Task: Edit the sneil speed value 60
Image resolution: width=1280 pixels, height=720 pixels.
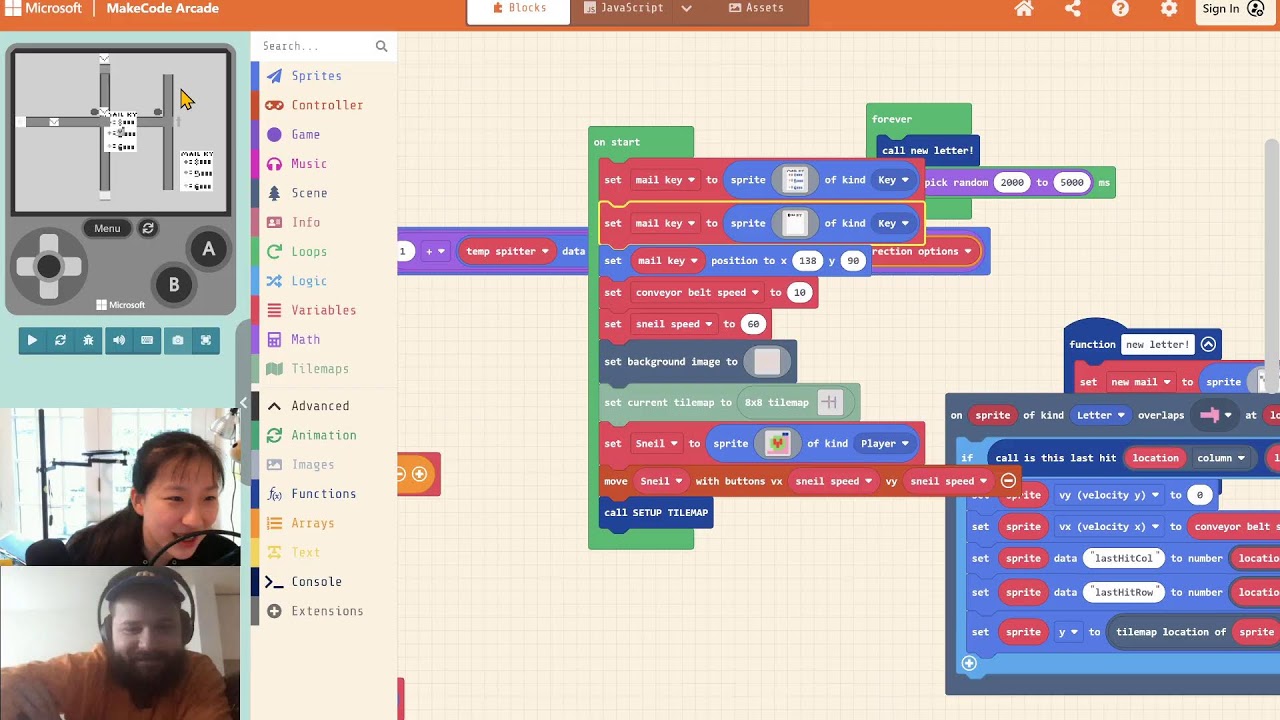Action: [753, 324]
